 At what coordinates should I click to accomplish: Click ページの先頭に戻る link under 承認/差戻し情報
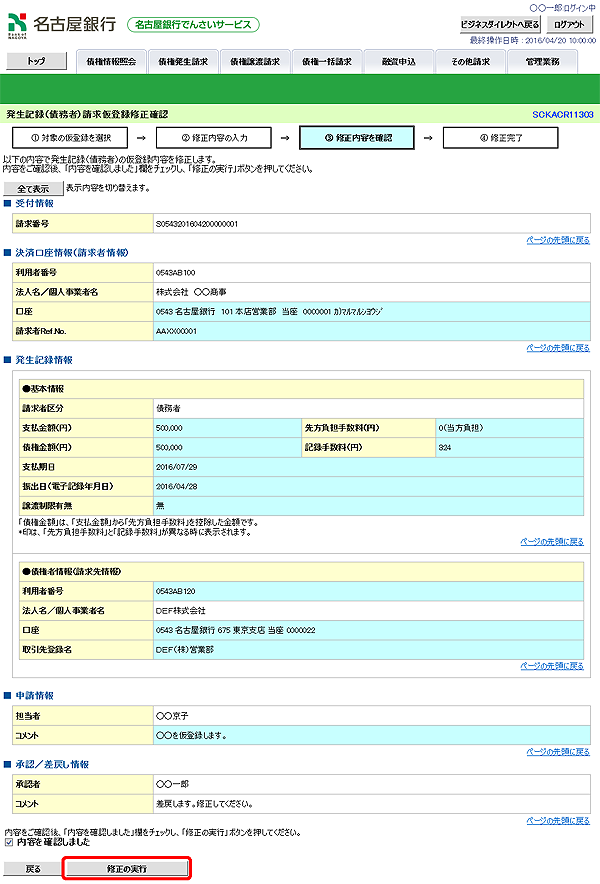click(558, 820)
